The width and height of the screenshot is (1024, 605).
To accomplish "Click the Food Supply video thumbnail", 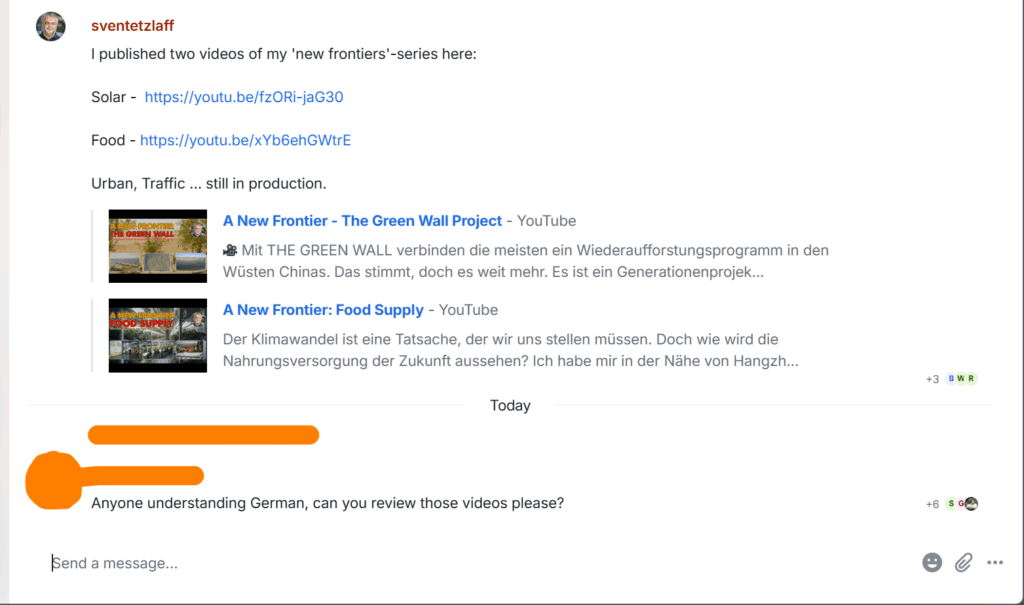I will 158,336.
